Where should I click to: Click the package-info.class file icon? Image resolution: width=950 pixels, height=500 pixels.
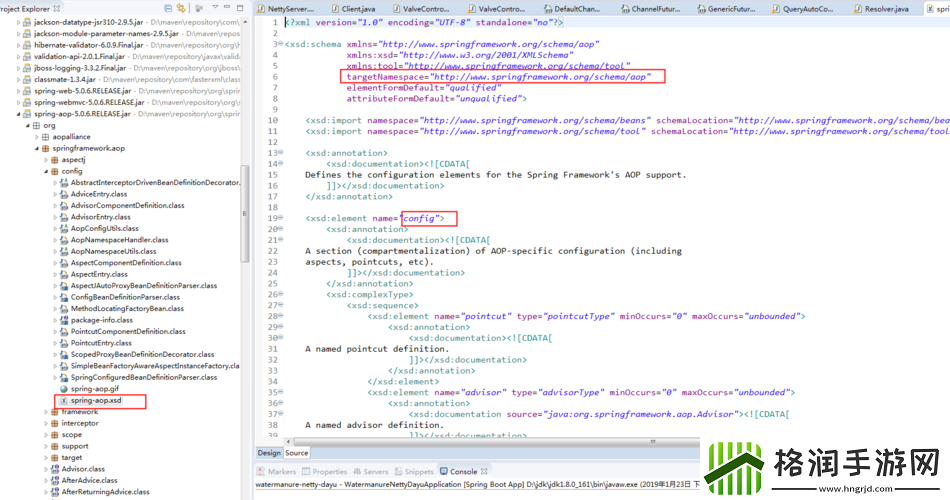click(62, 320)
